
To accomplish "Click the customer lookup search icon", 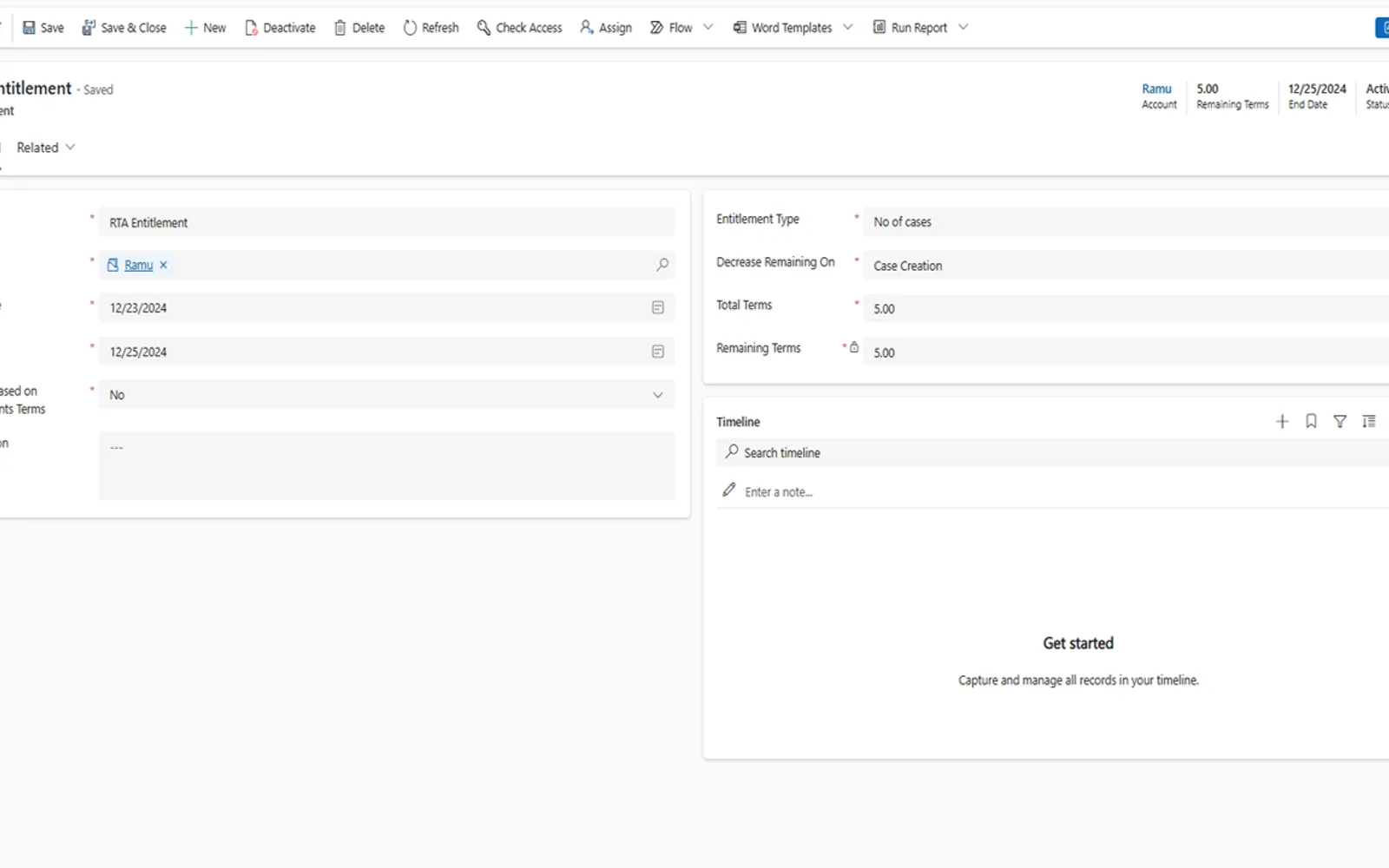I will point(662,265).
